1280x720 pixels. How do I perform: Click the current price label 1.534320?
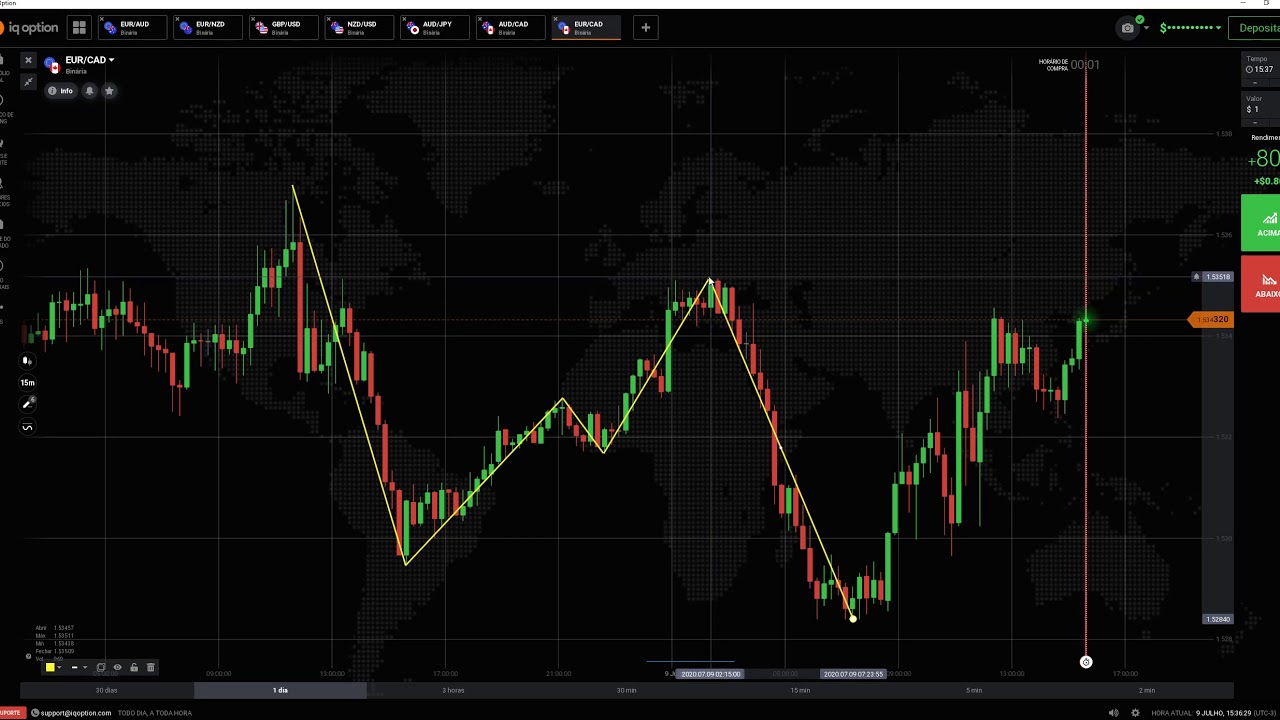tap(1211, 320)
